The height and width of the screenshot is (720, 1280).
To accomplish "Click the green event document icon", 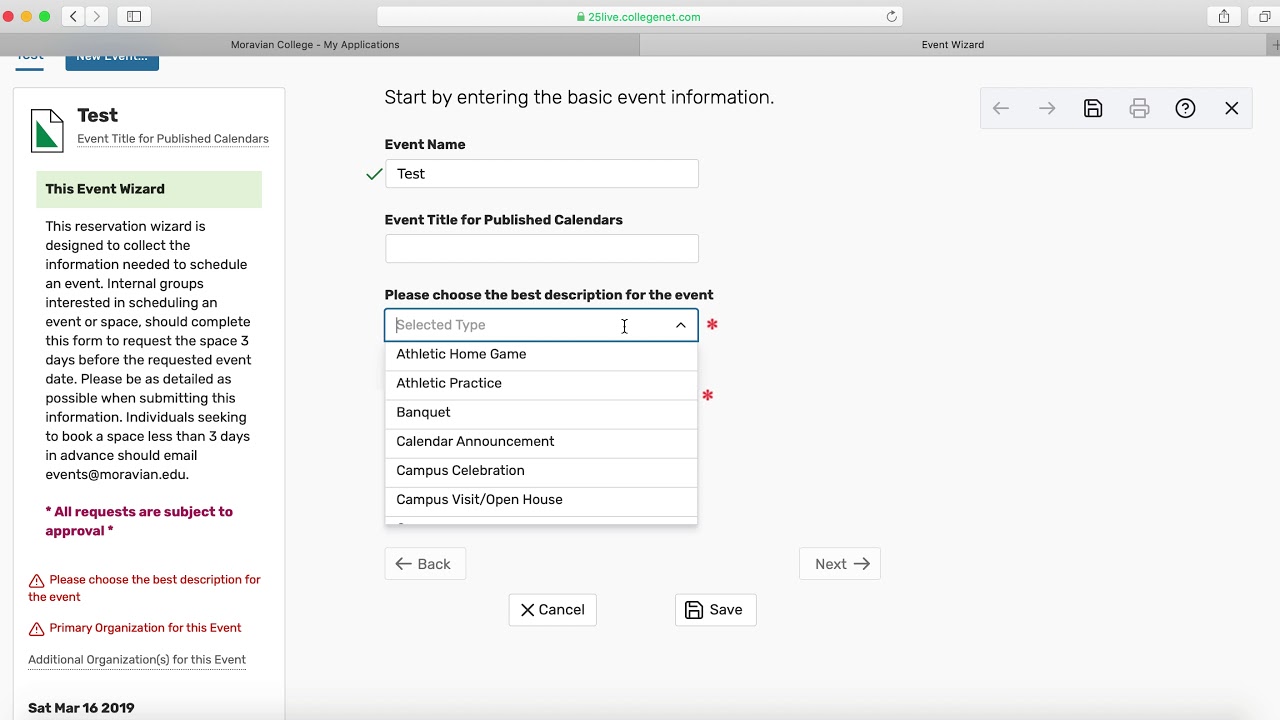I will point(47,130).
